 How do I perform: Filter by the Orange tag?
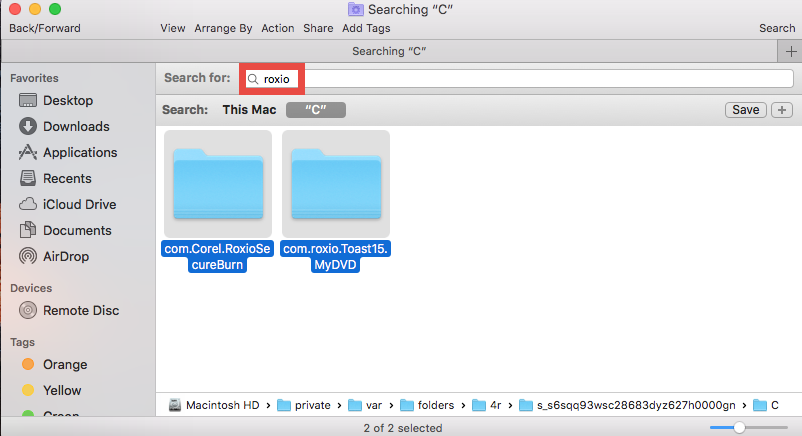pyautogui.click(x=55, y=364)
